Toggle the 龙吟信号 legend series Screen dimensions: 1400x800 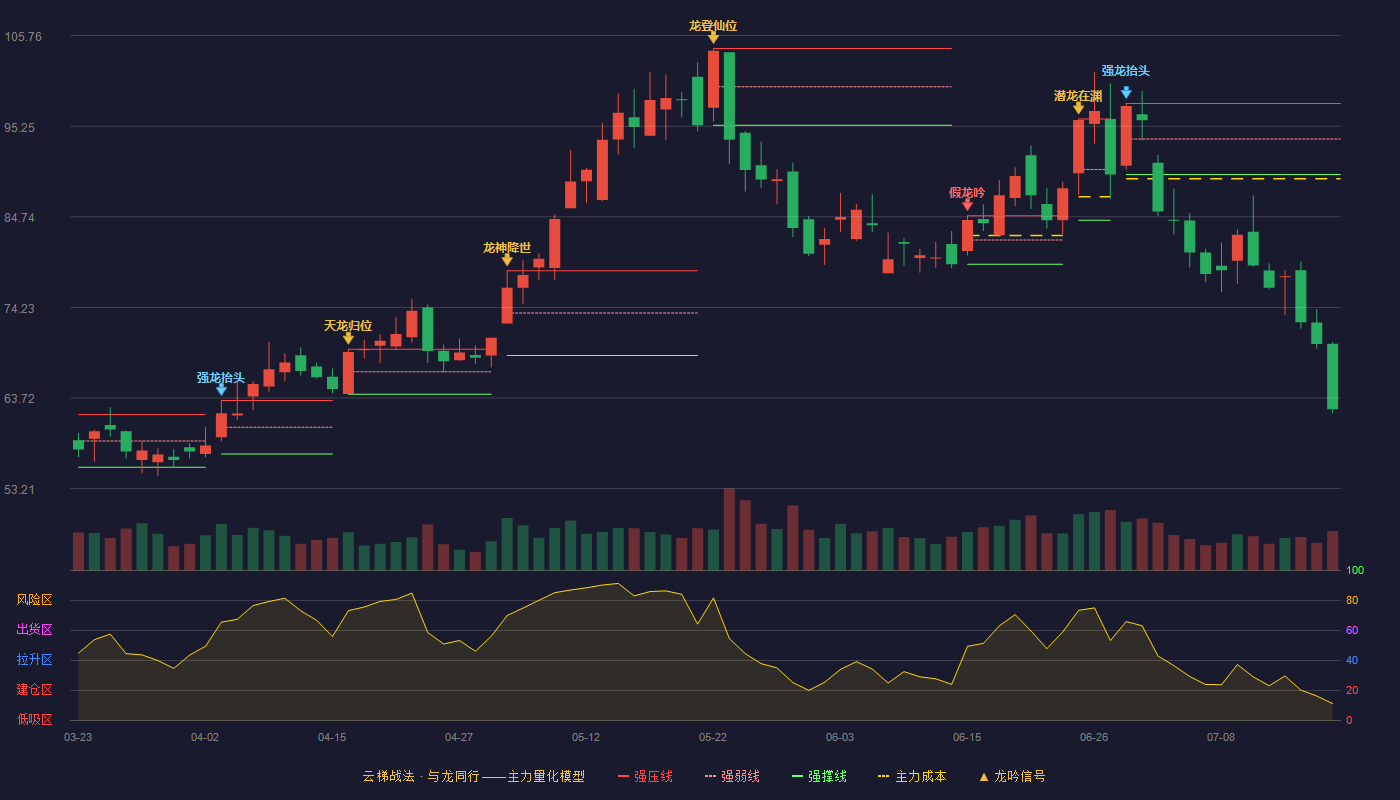click(x=1012, y=776)
